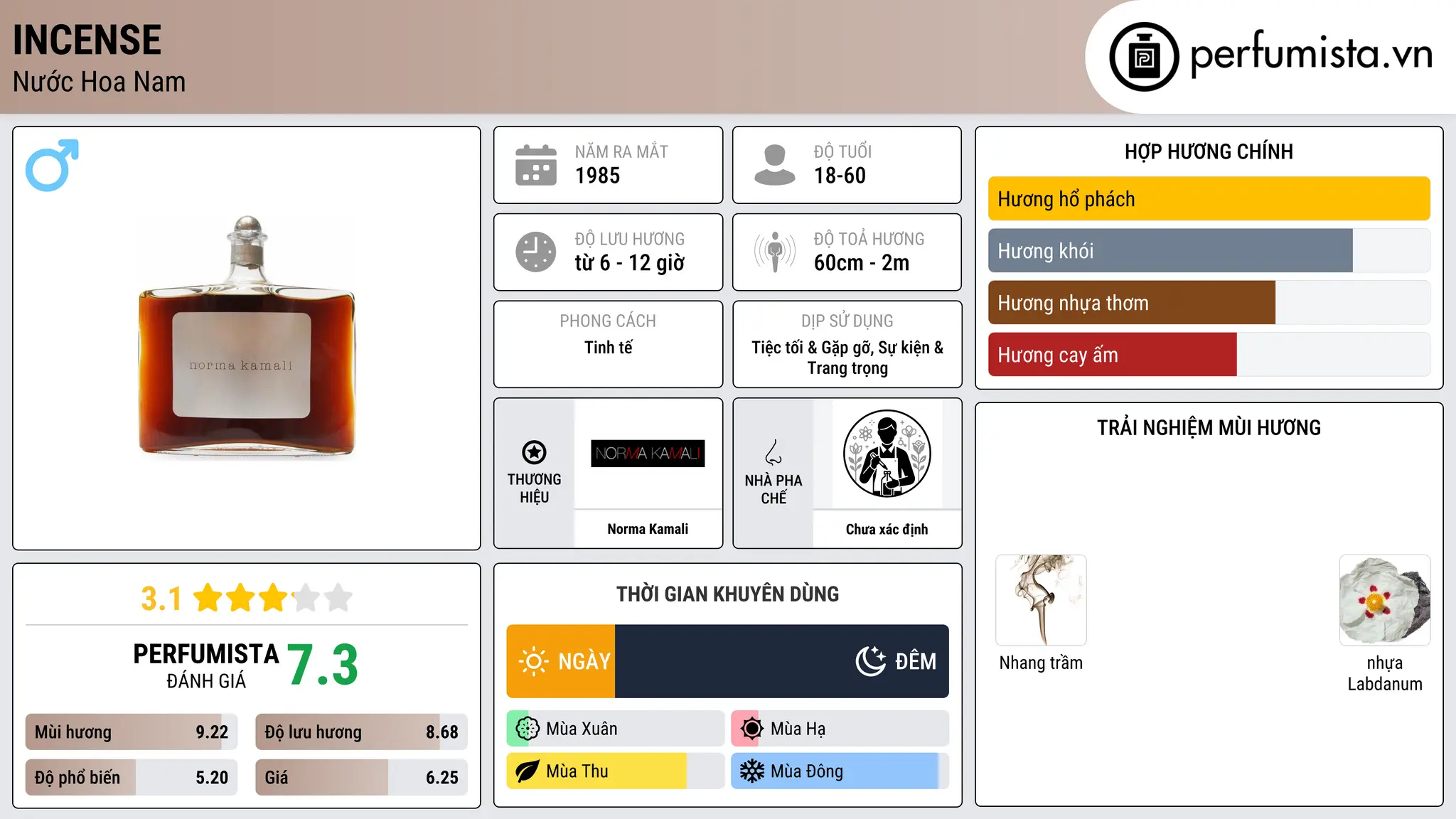The width and height of the screenshot is (1456, 819).
Task: Open the perfumista.vn site name
Action: [1312, 54]
